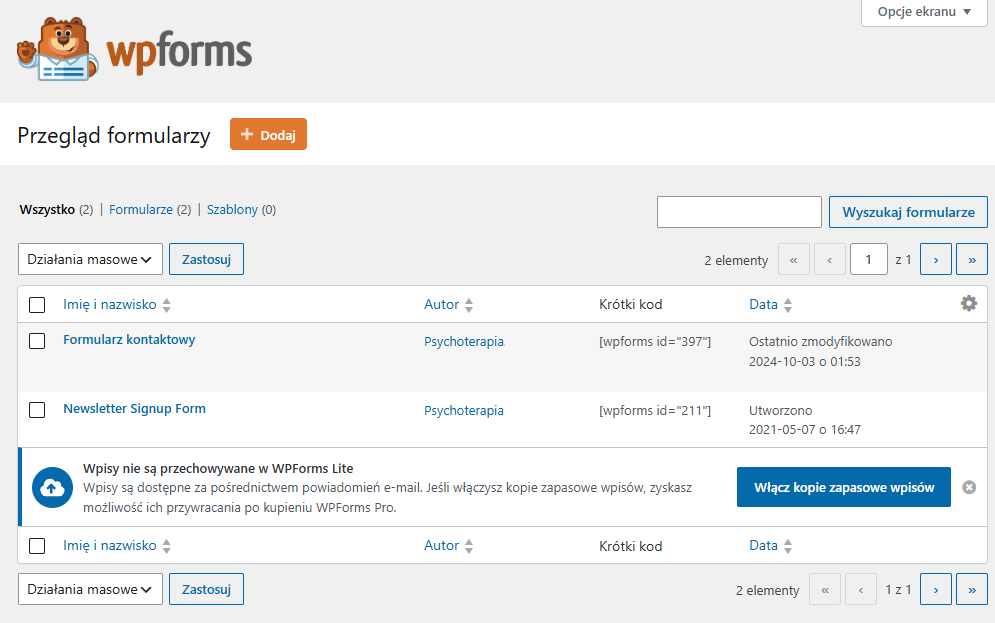
Task: Click the bottom Zastosuj button
Action: [206, 589]
